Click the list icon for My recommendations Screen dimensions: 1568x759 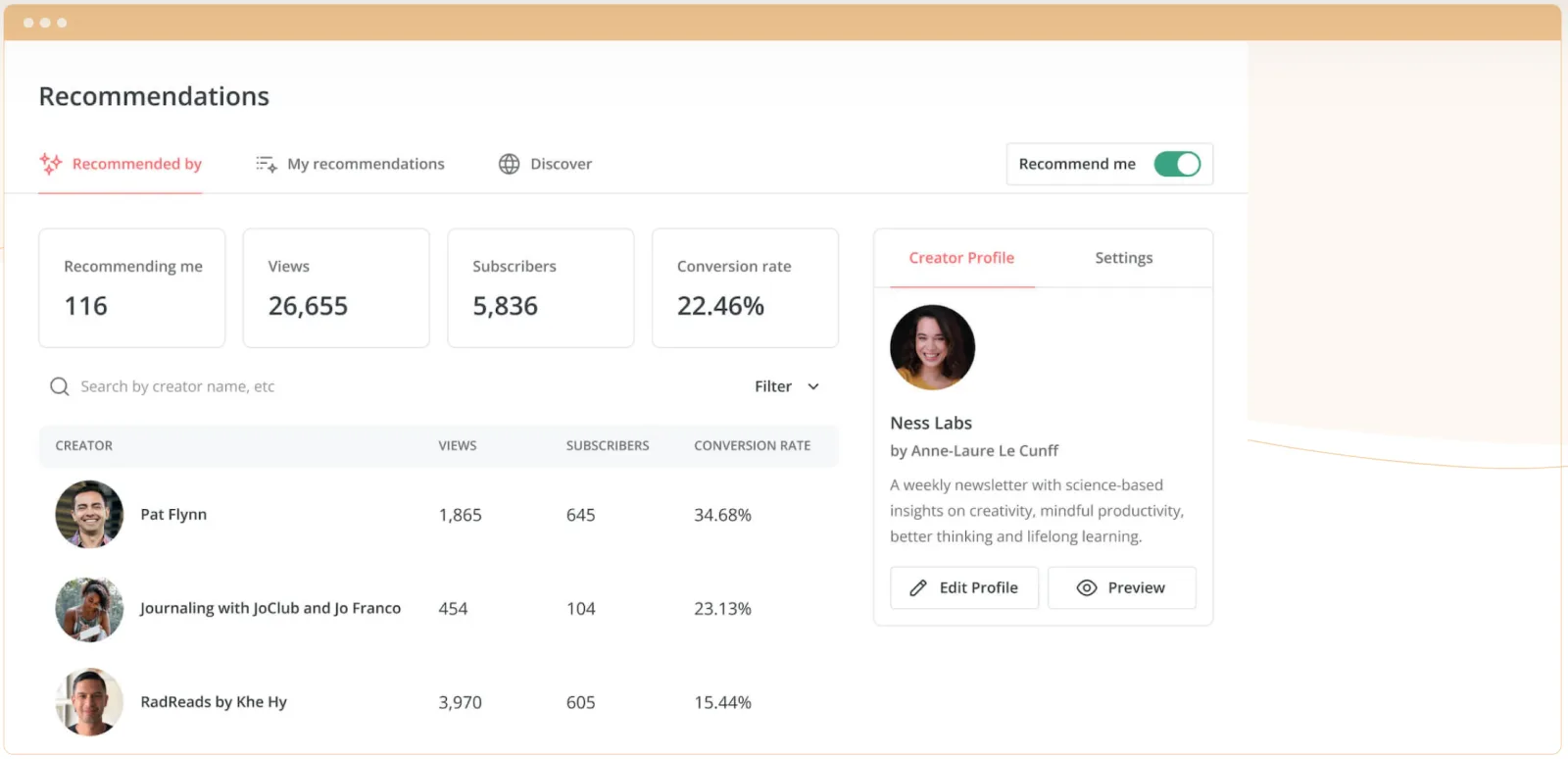[x=266, y=164]
